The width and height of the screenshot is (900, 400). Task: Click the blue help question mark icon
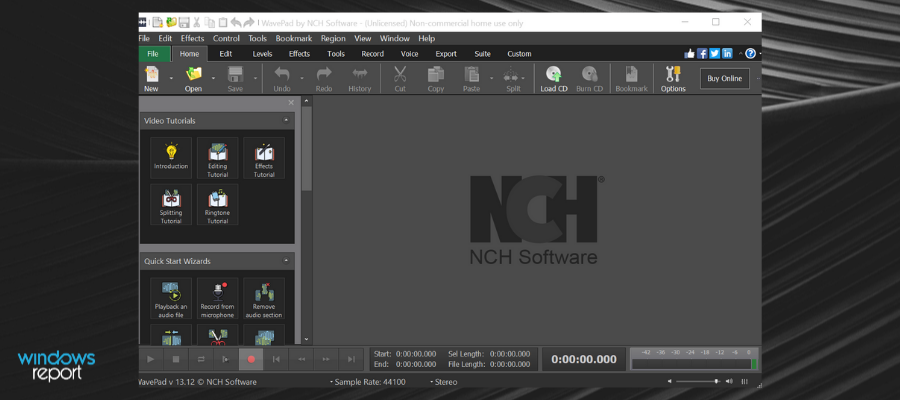750,53
